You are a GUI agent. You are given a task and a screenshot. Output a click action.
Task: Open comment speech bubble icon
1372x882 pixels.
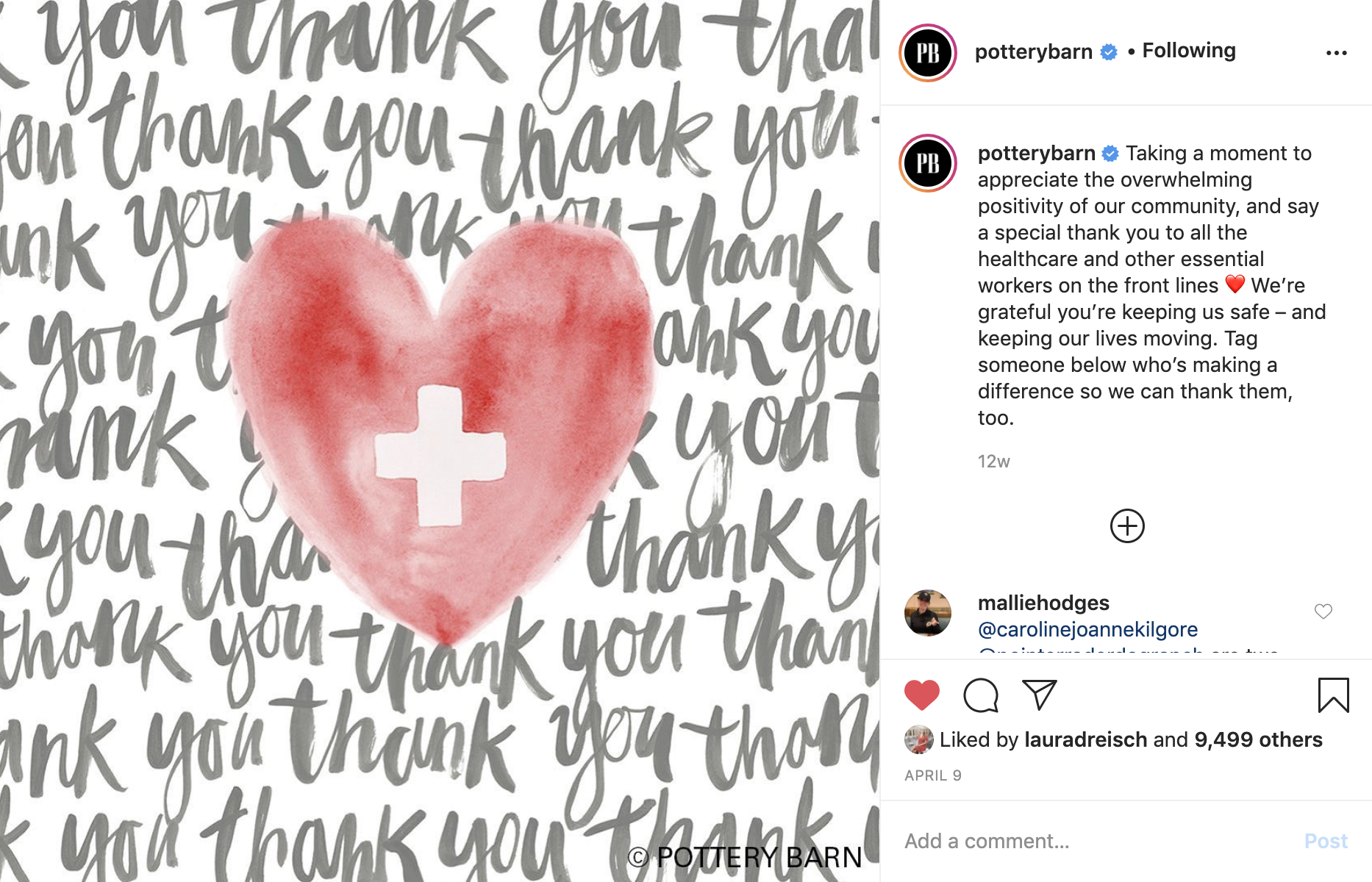click(x=981, y=695)
